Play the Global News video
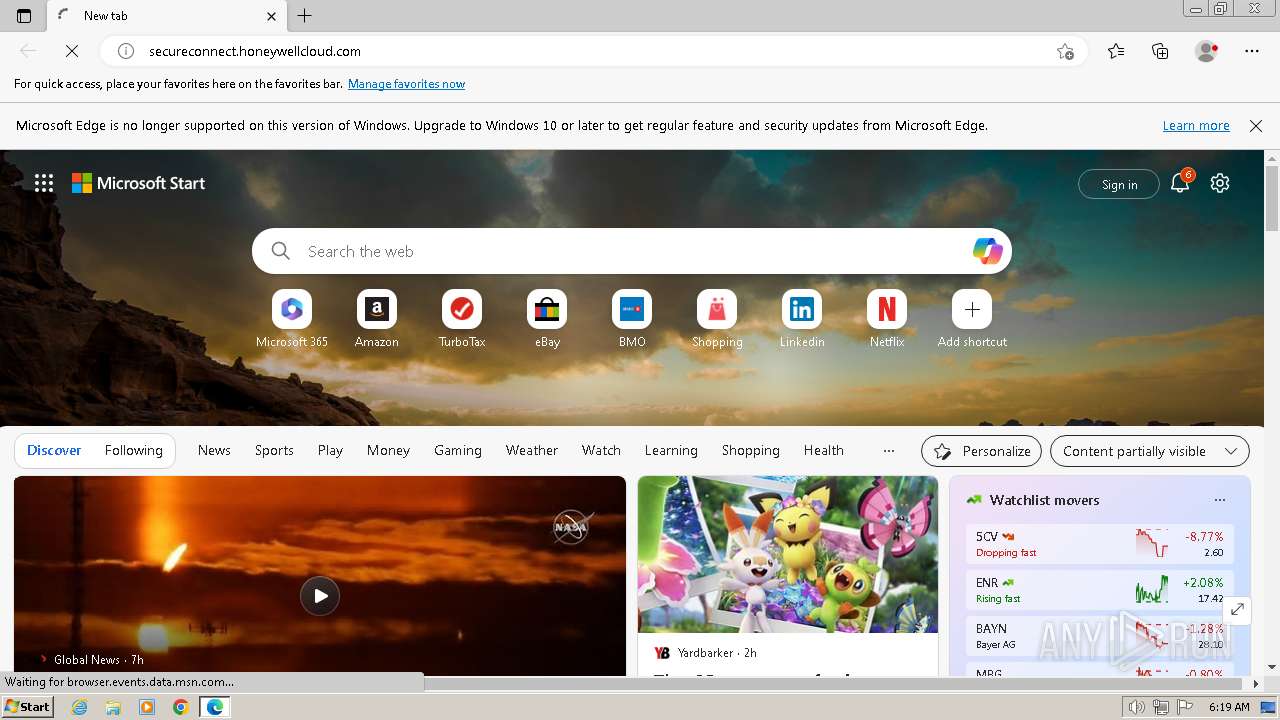1280x720 pixels. coord(320,596)
